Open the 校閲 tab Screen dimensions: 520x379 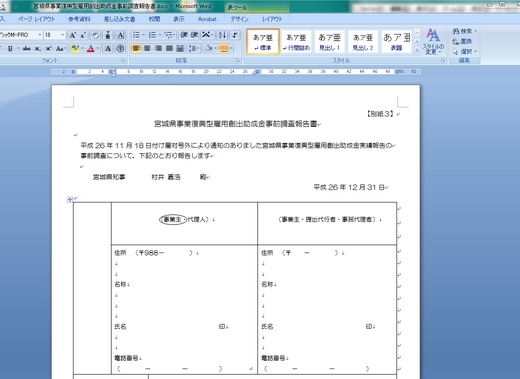(154, 19)
